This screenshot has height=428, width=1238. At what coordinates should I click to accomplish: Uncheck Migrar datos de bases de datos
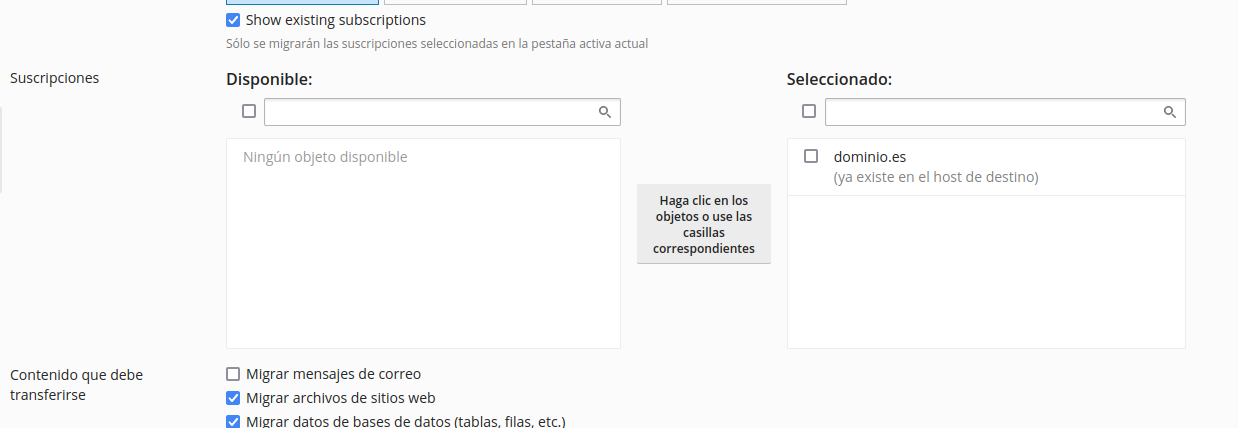point(233,421)
